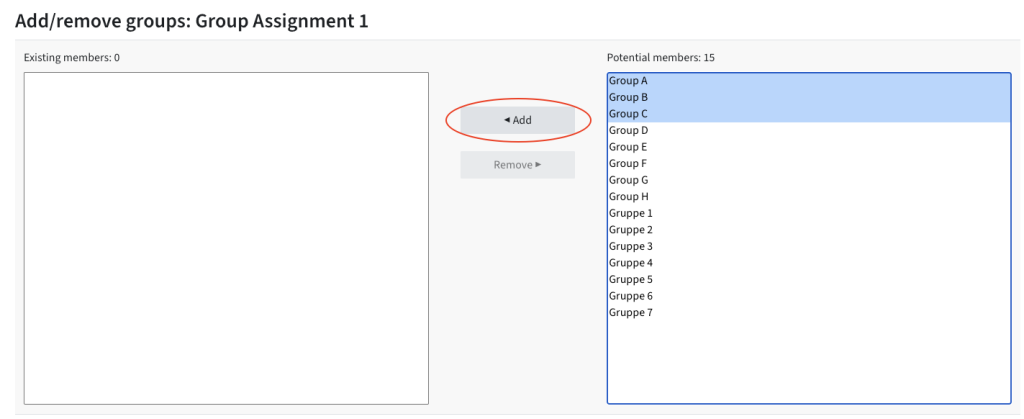Select Group F in potential members
This screenshot has height=419, width=1024.
(x=808, y=163)
